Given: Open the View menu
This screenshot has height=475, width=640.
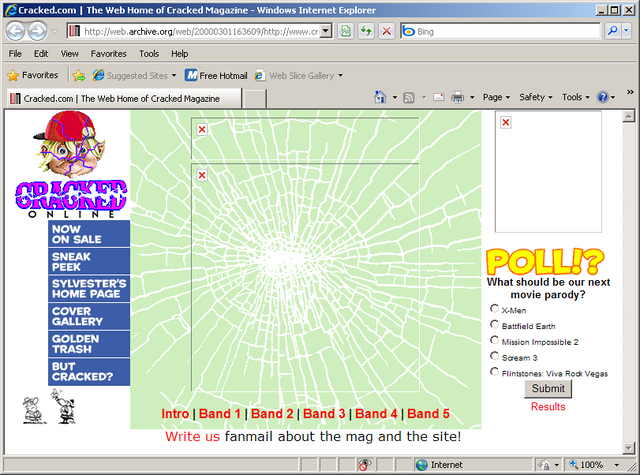Looking at the screenshot, I should click(69, 54).
